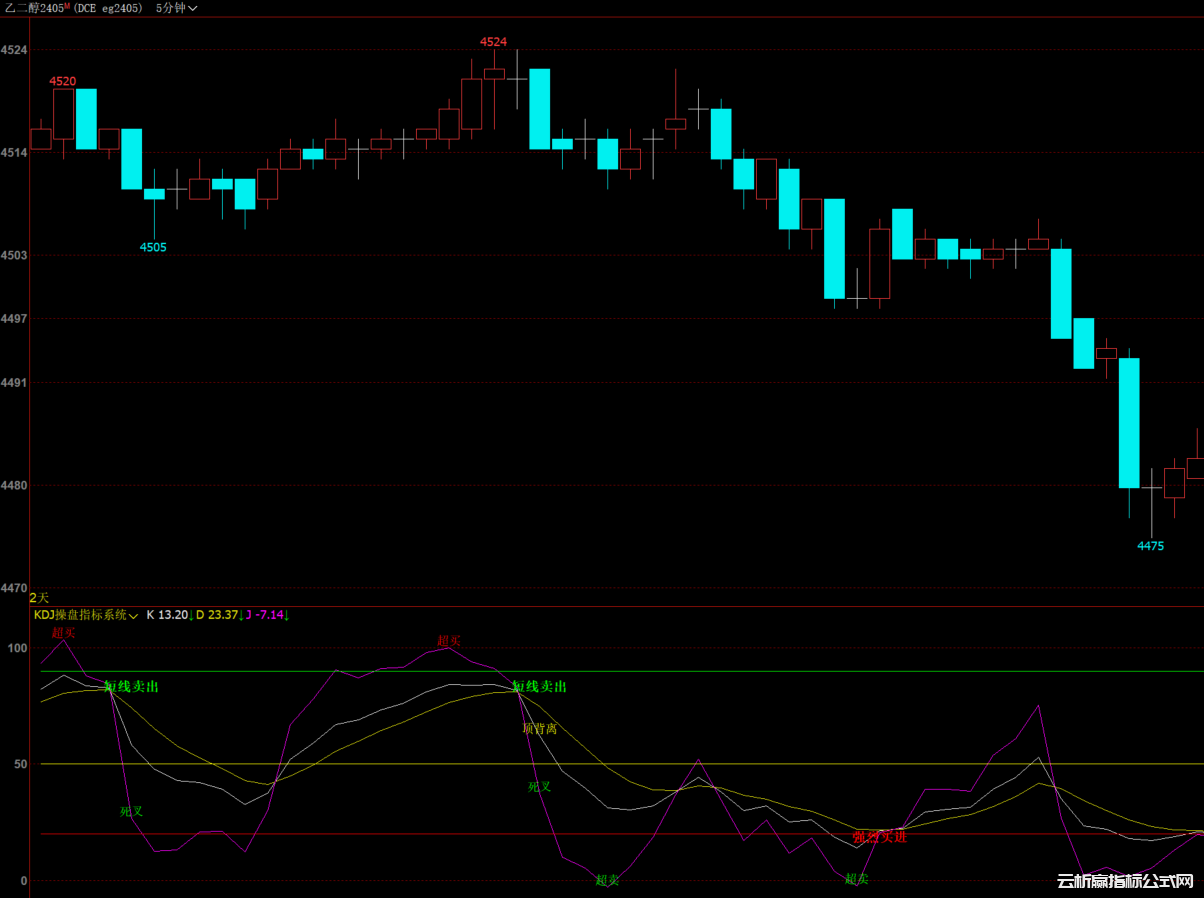Click the cyan 4475 low price label
The image size is (1204, 898).
(1150, 546)
